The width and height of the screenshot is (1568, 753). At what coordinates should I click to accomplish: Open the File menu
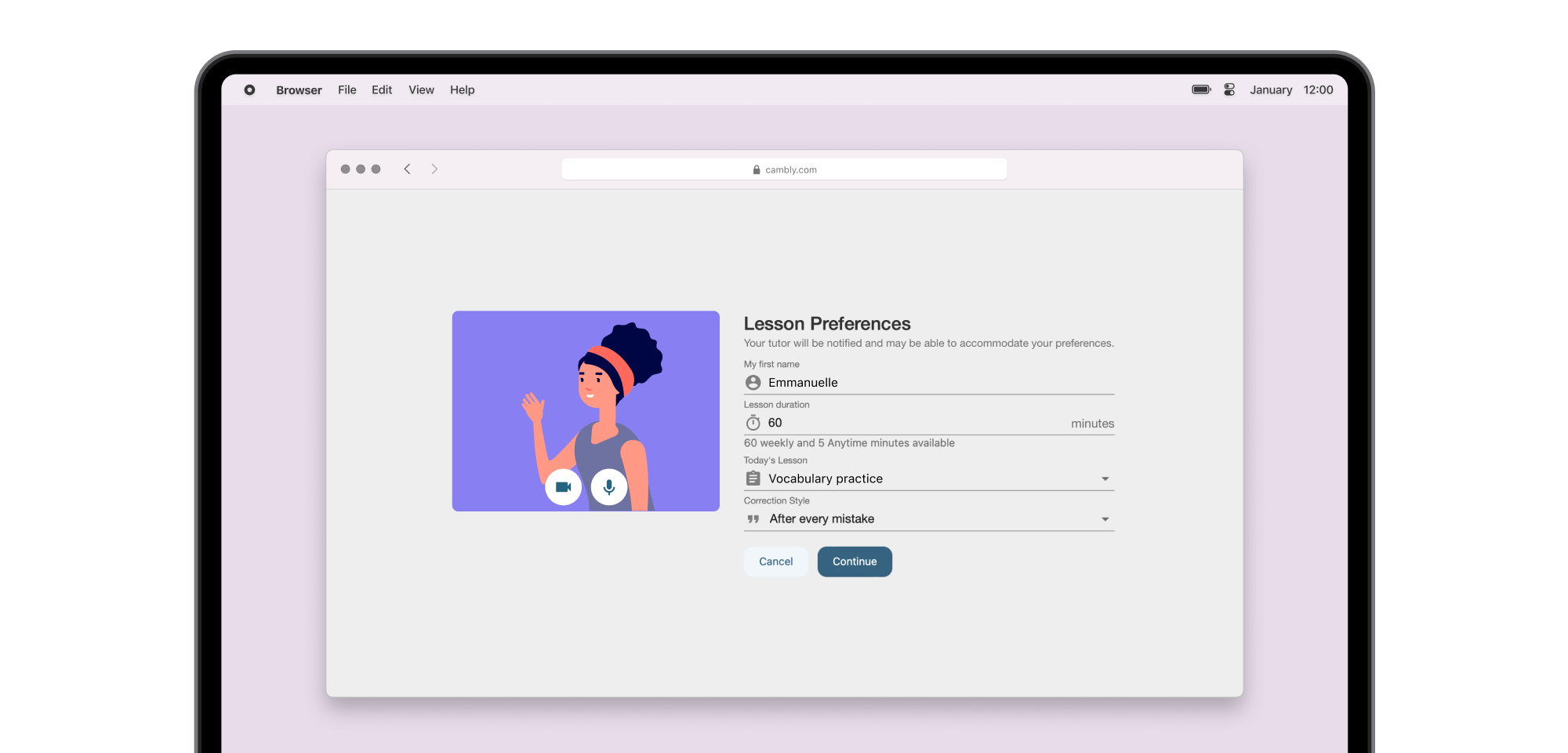(347, 90)
